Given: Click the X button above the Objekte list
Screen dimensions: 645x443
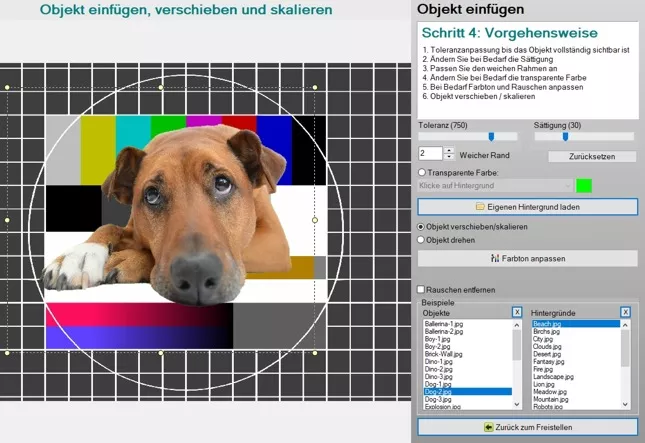Looking at the screenshot, I should point(517,312).
